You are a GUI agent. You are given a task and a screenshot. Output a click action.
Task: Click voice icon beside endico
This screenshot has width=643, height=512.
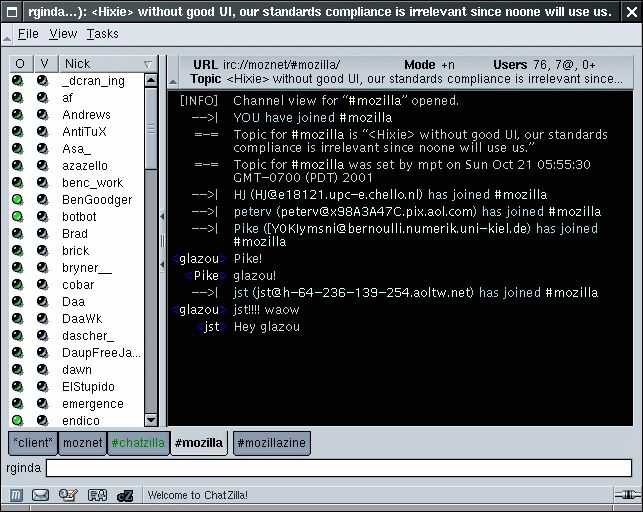click(43, 420)
